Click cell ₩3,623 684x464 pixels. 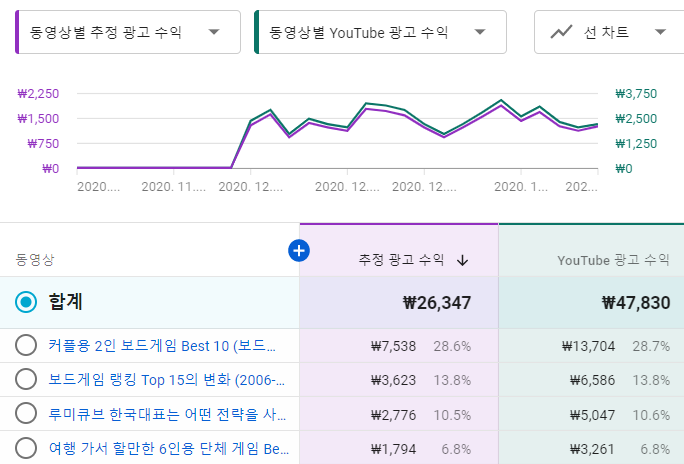(393, 380)
